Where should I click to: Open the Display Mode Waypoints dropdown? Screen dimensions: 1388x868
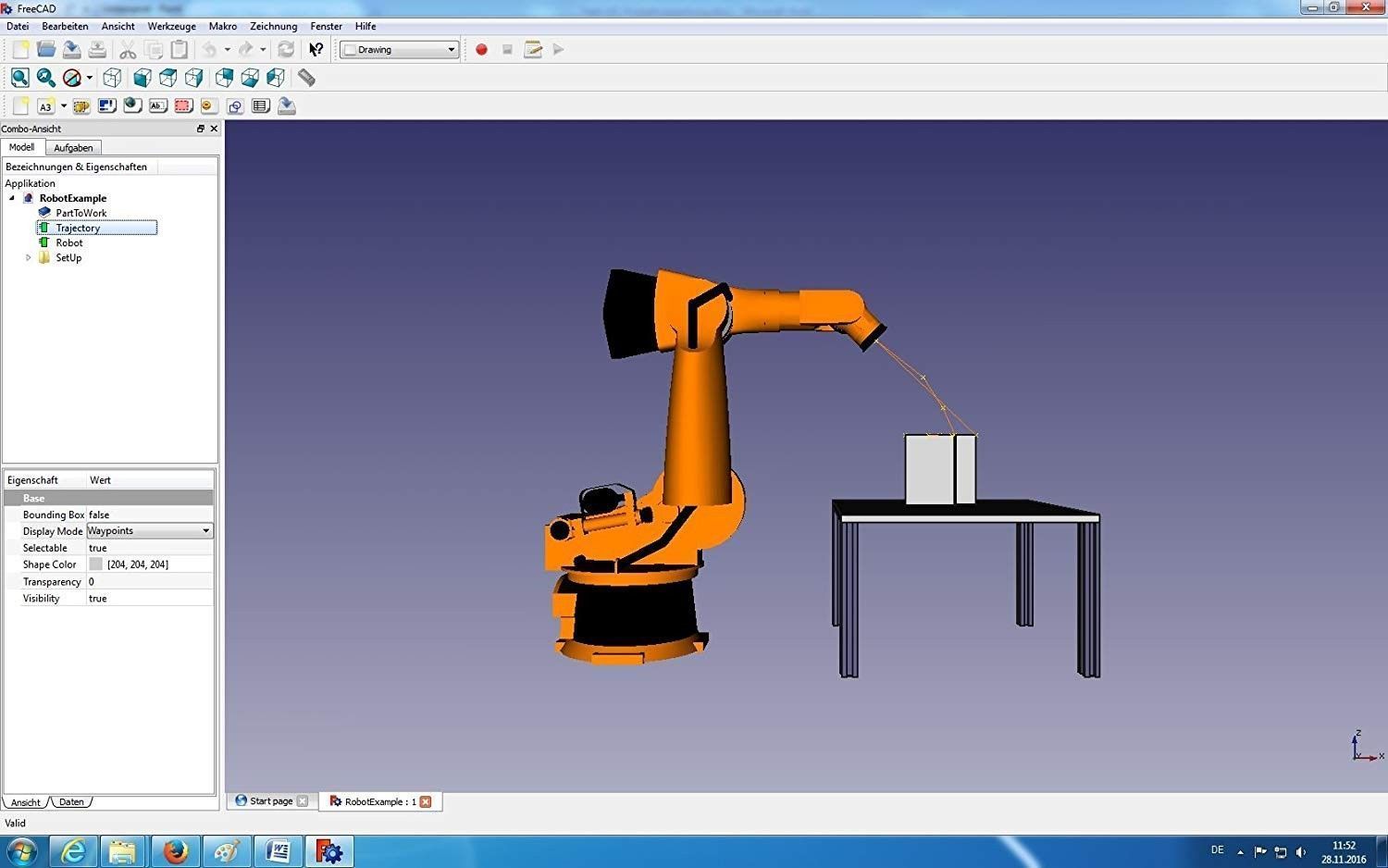point(205,531)
